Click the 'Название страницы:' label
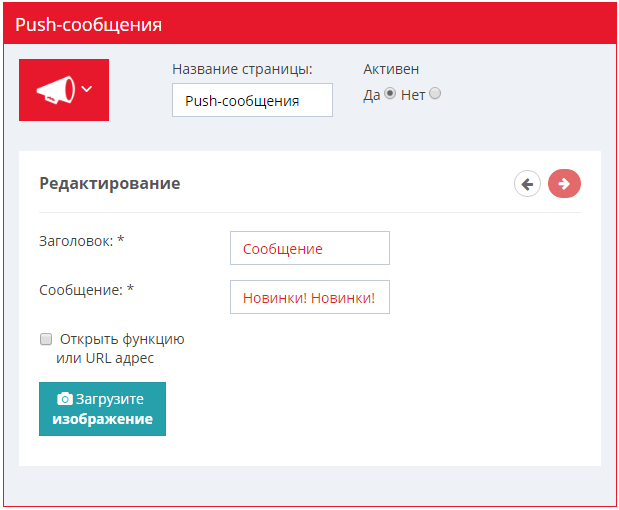The width and height of the screenshot is (619, 510). [242, 69]
